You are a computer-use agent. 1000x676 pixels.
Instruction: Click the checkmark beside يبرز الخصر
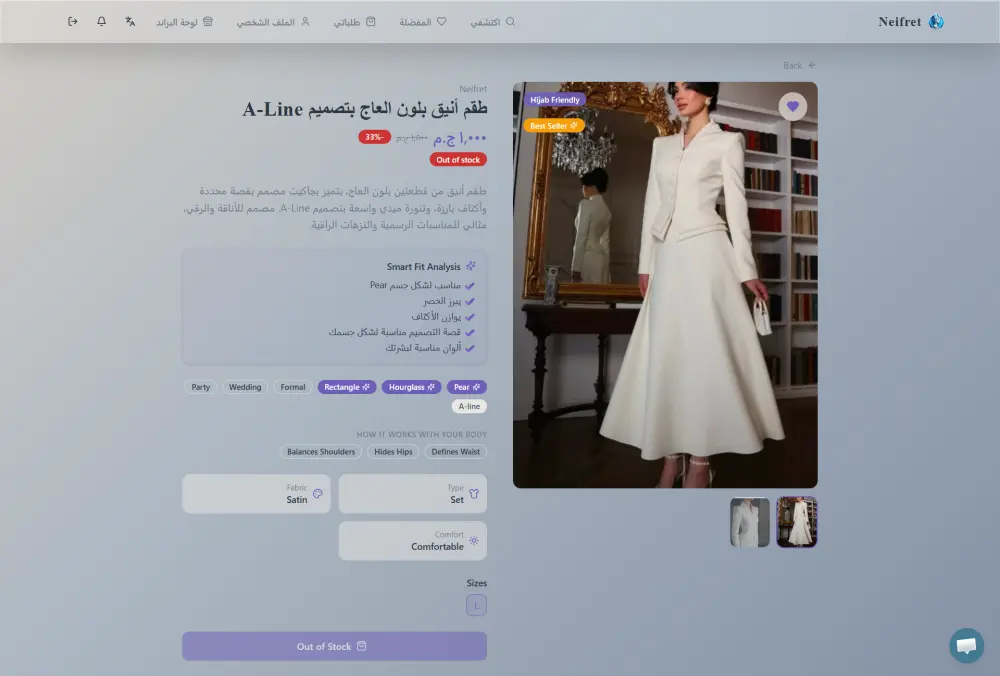470,301
